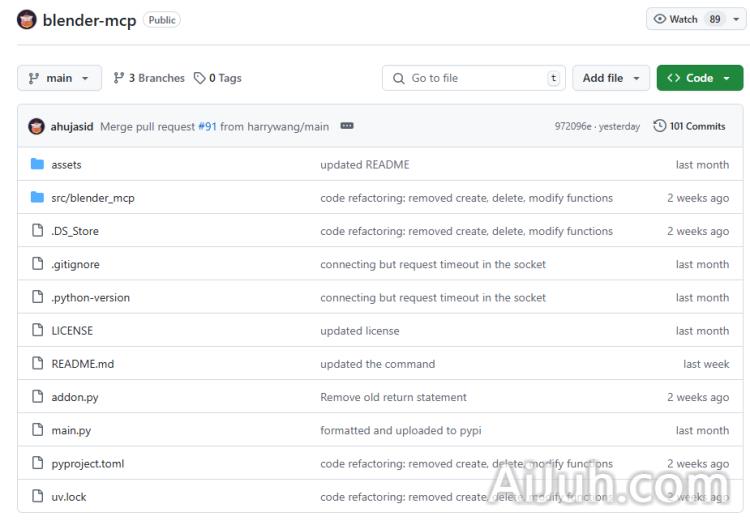This screenshot has width=750, height=525.
Task: Open the README.md file
Action: tap(82, 364)
